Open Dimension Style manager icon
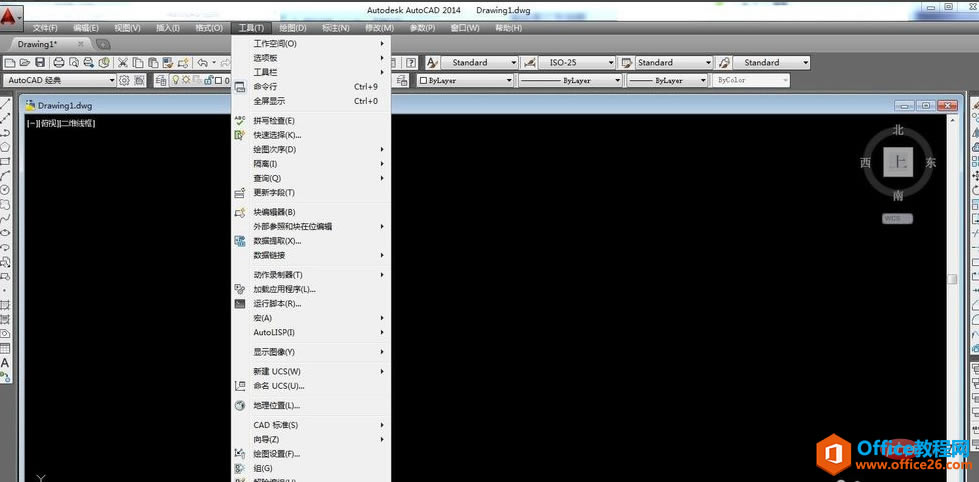The width and height of the screenshot is (979, 482). pos(529,62)
